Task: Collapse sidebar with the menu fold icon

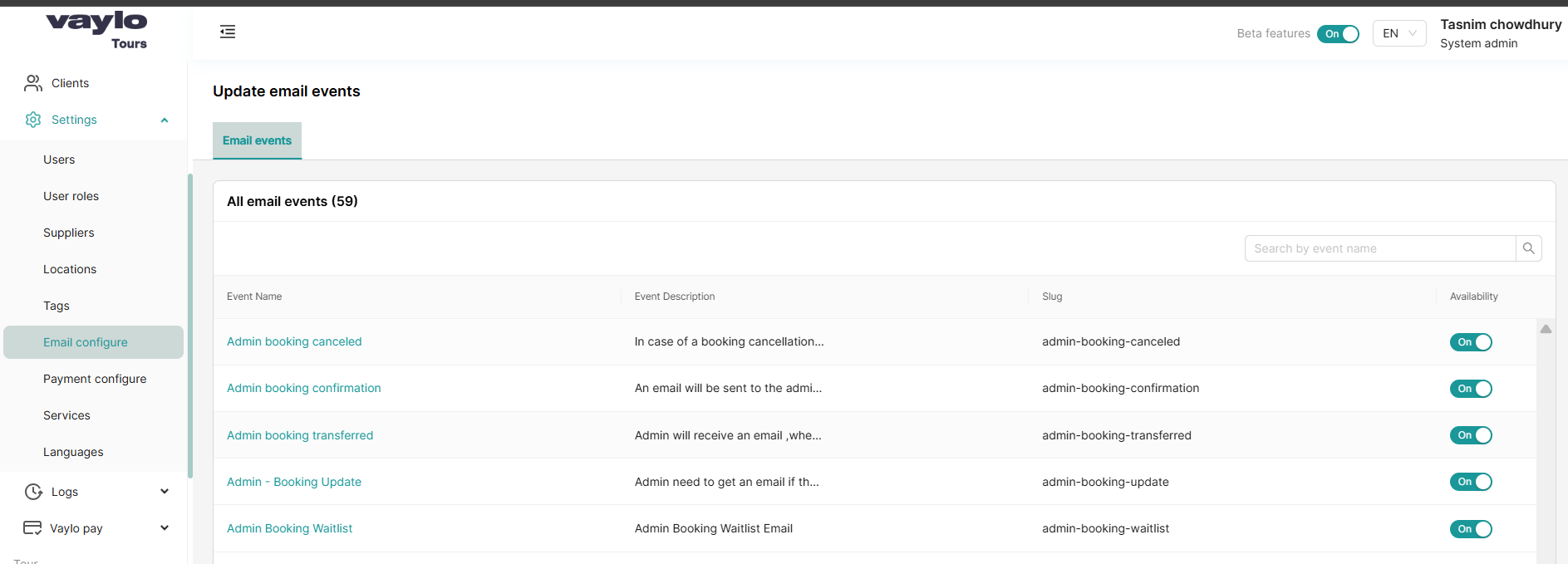Action: 228,32
